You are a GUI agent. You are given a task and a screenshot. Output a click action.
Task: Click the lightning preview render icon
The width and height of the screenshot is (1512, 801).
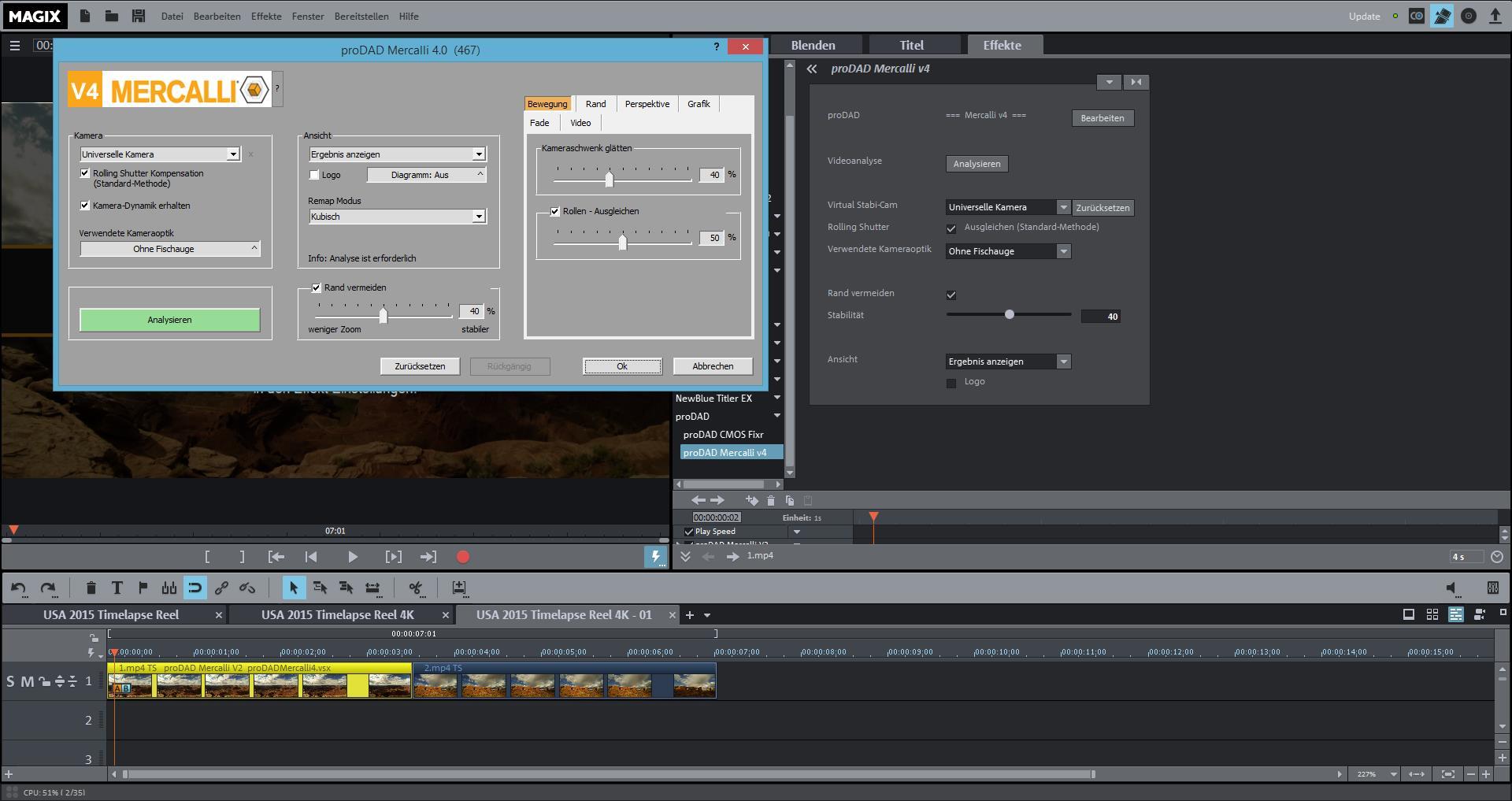(x=655, y=556)
